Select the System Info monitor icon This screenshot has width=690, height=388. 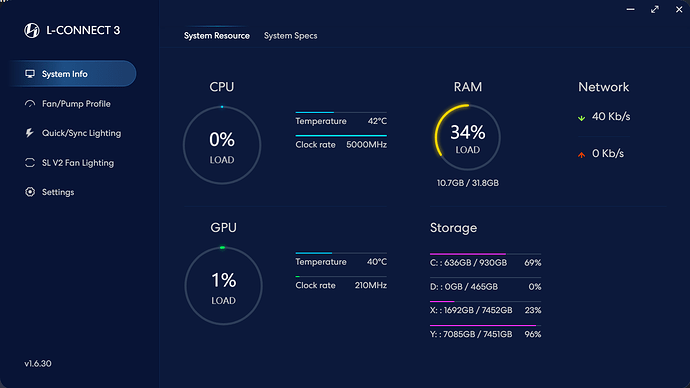[30, 73]
